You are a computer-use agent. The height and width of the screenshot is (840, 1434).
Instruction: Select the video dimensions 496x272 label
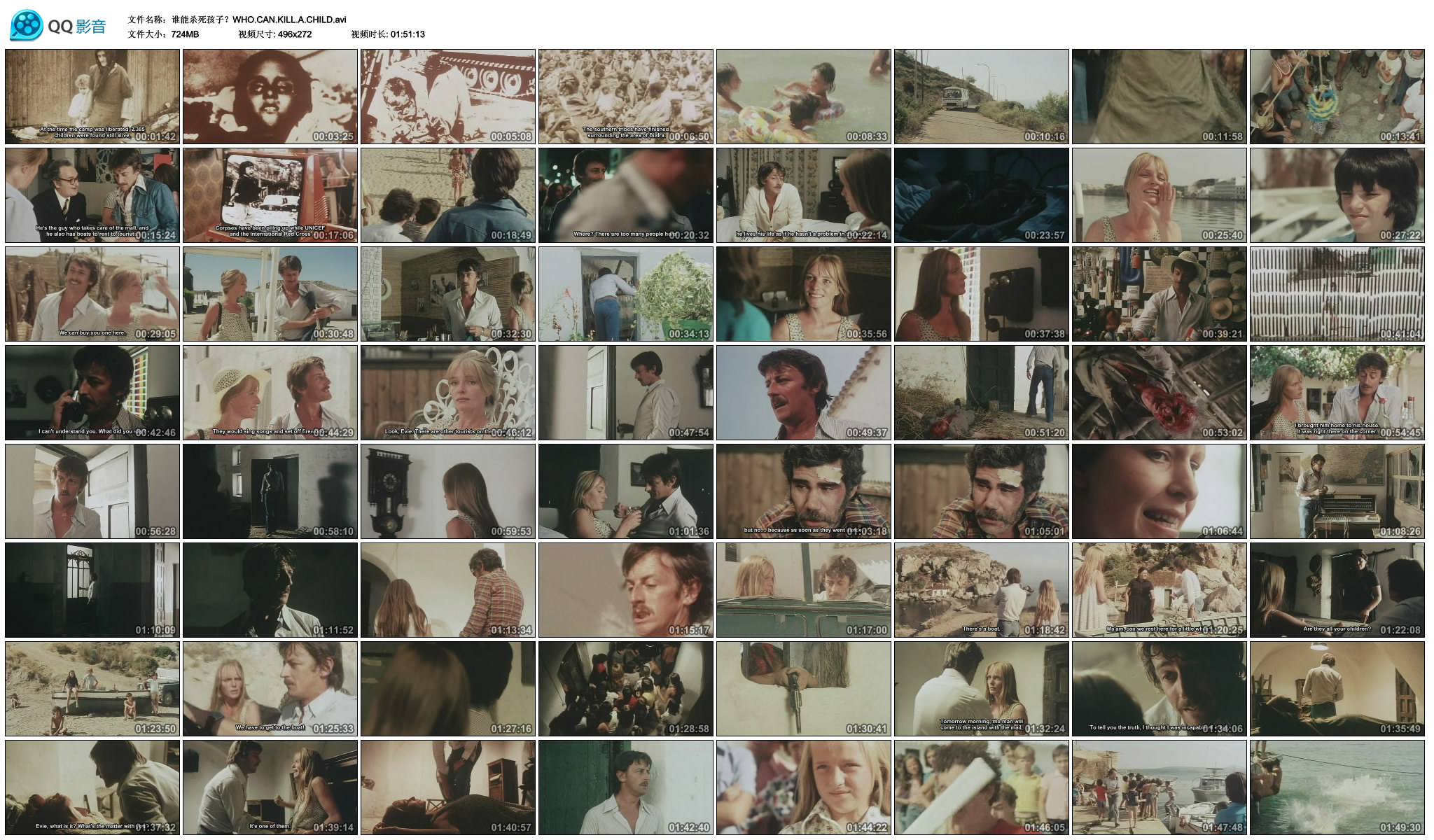[x=294, y=34]
